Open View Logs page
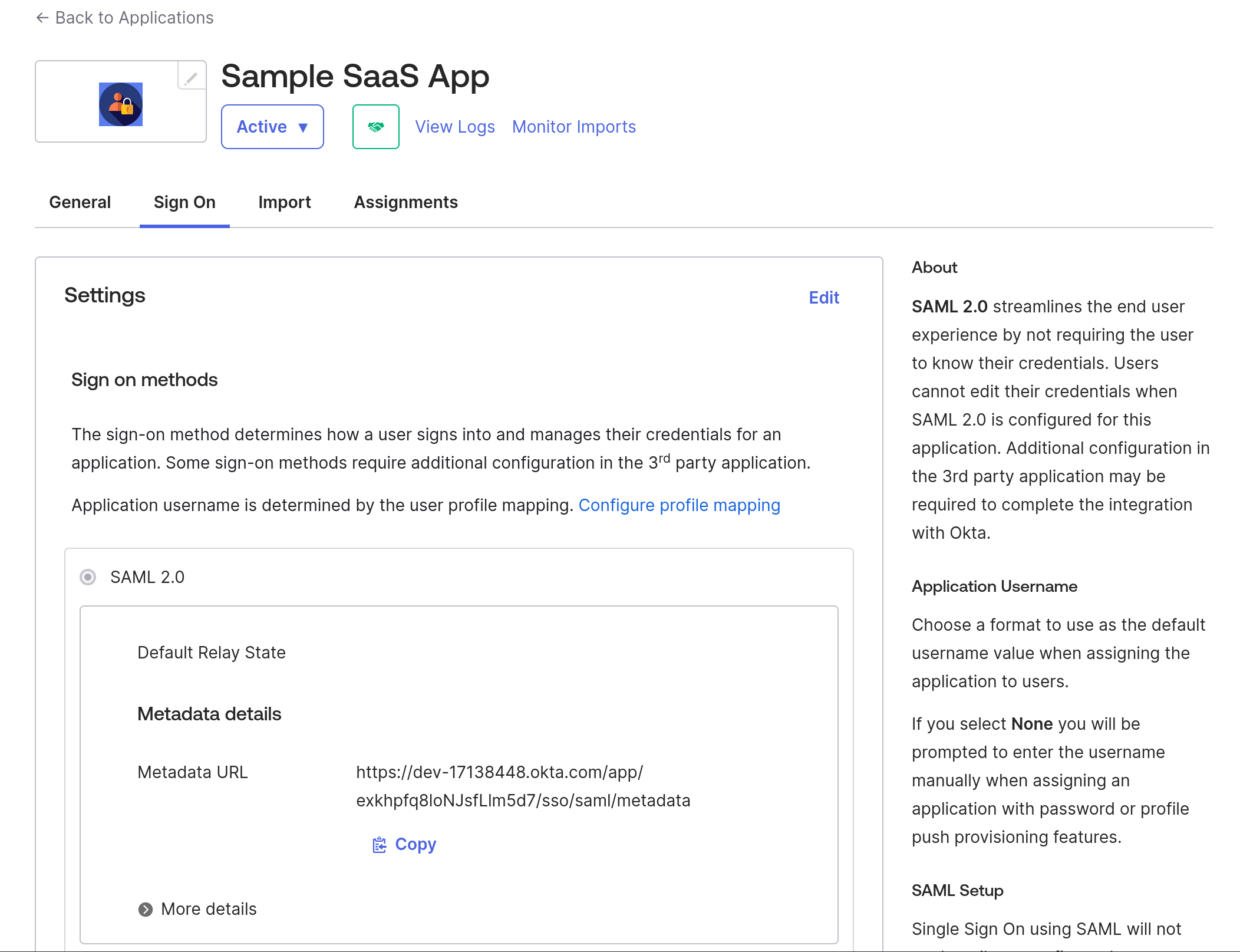 [454, 126]
